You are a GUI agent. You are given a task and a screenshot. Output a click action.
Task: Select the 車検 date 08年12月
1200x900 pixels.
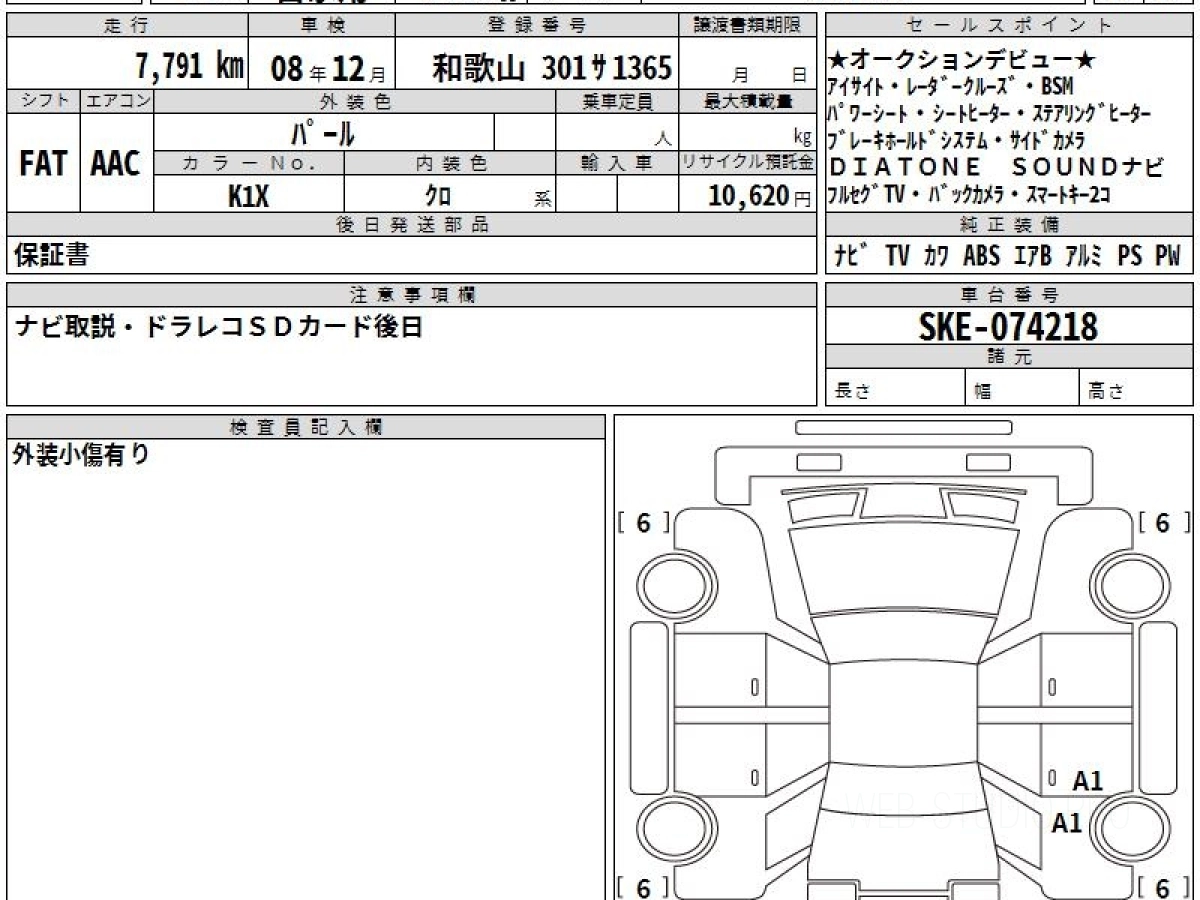[328, 69]
